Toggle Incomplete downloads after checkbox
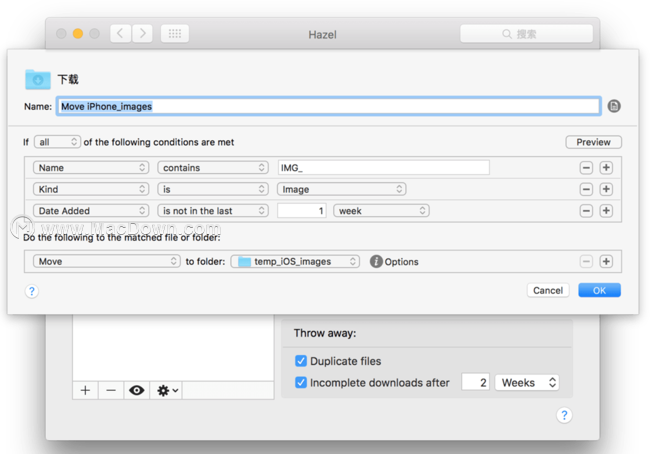The image size is (653, 454). tap(301, 382)
